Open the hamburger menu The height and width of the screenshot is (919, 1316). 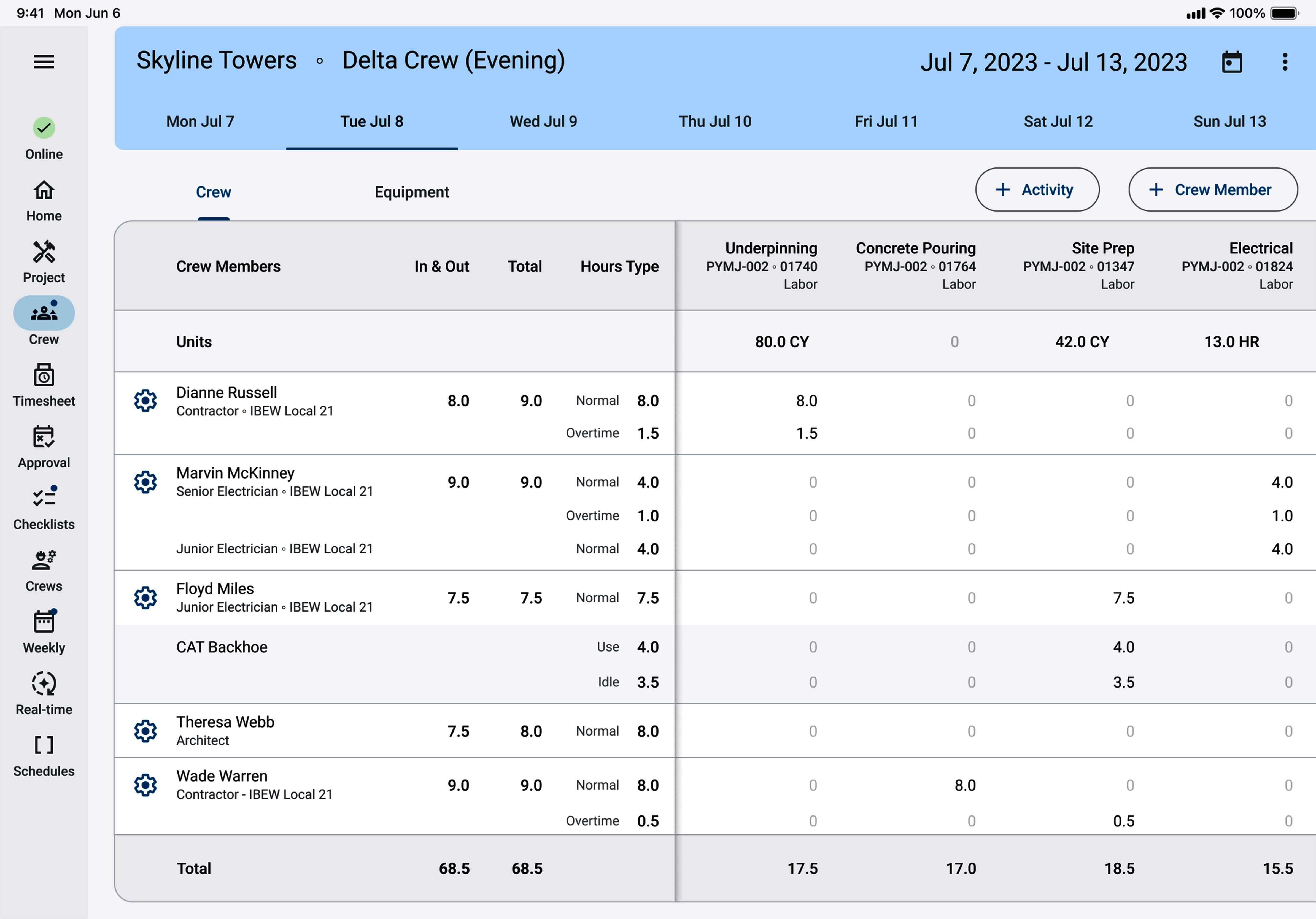click(44, 61)
